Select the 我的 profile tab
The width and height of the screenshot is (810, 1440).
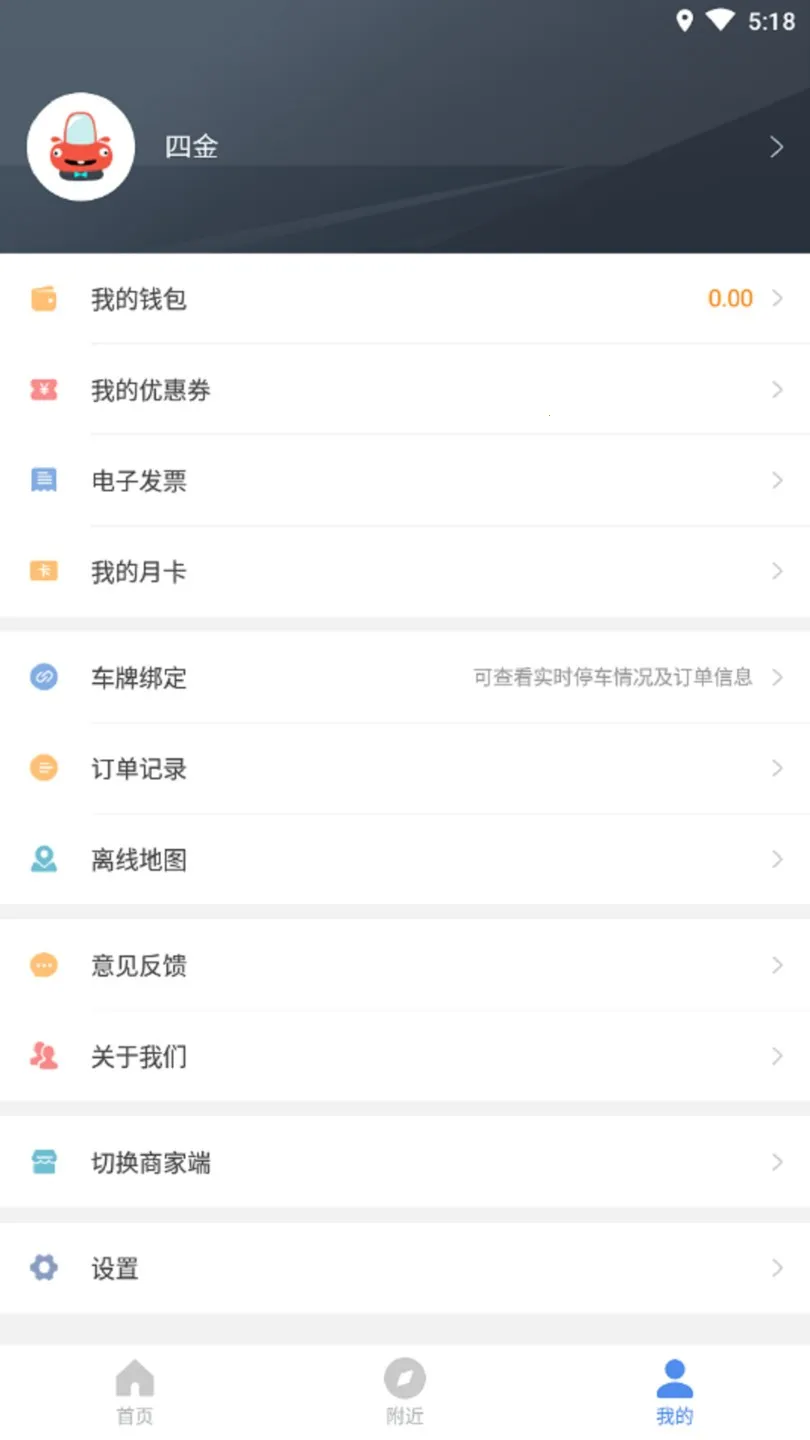(x=675, y=1391)
